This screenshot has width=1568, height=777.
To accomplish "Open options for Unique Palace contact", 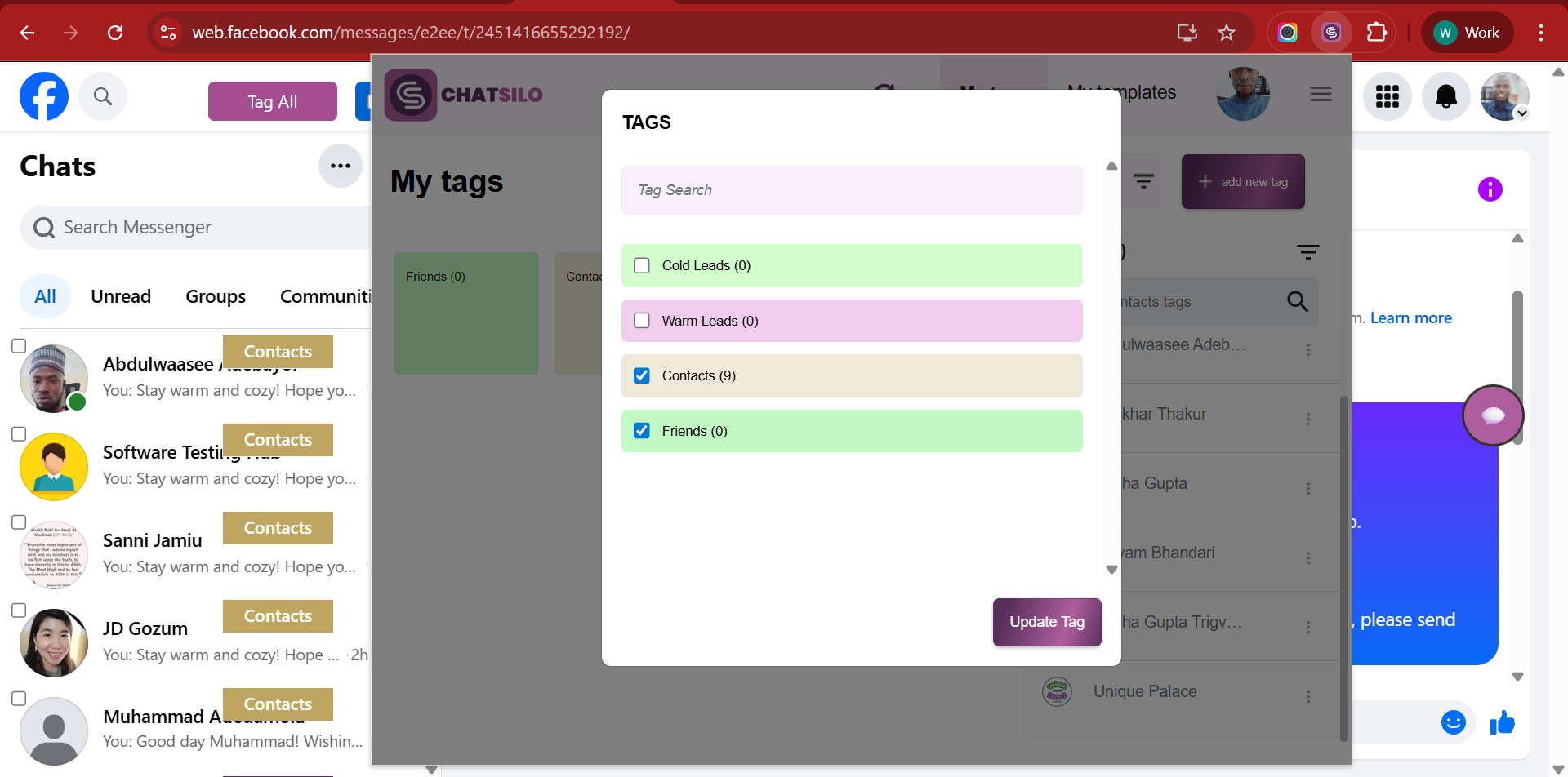I will click(x=1307, y=696).
